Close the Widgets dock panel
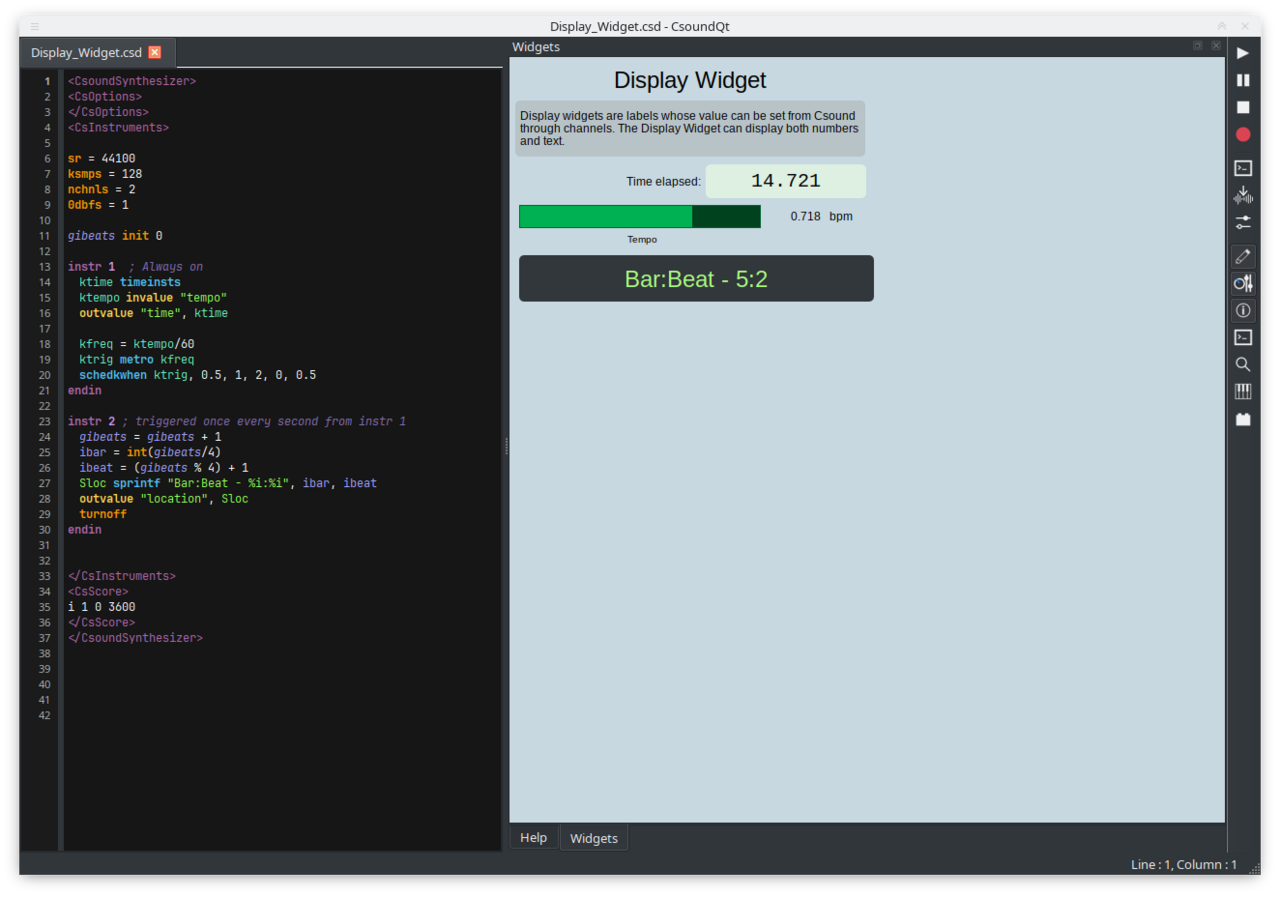Screen dimensions: 1280x898 (1216, 46)
